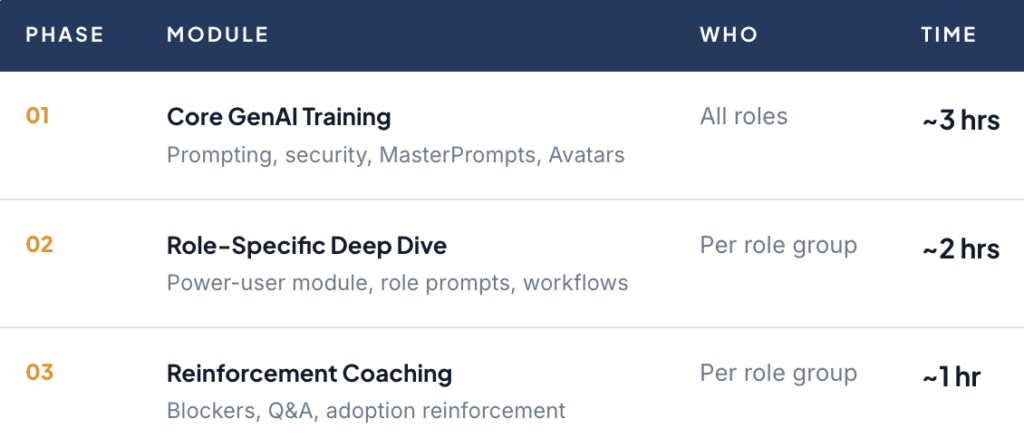Click the Prompting, security, MasterPrompts, Avatars description
This screenshot has width=1024, height=448.
click(x=395, y=155)
